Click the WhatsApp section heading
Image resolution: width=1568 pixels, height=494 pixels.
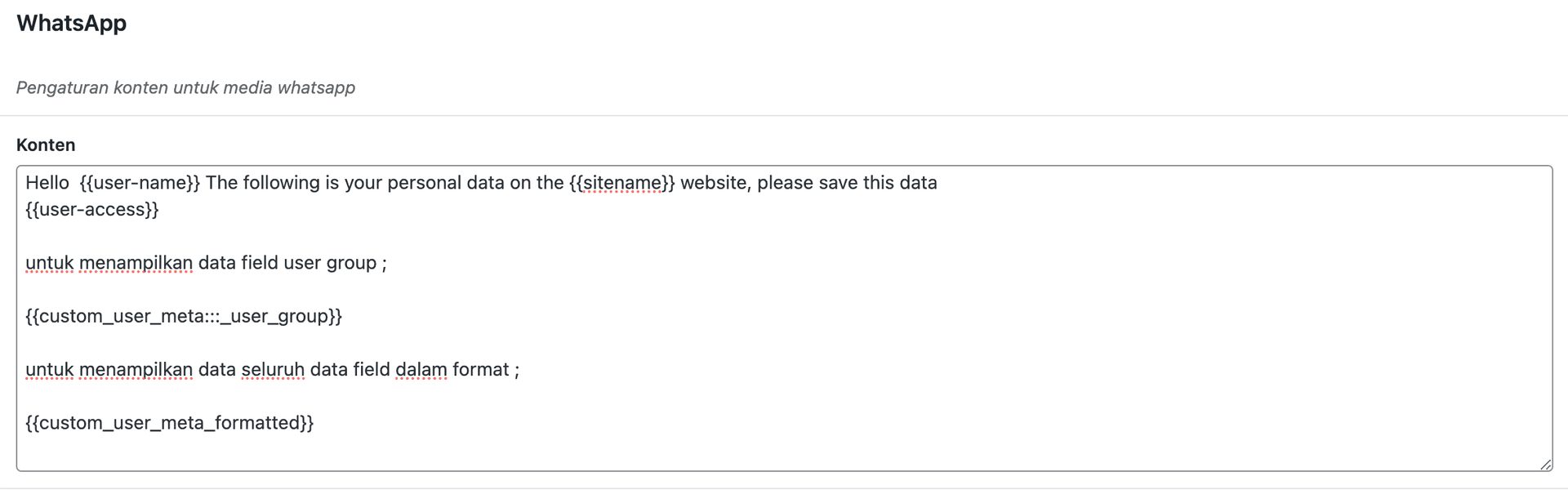[x=71, y=24]
